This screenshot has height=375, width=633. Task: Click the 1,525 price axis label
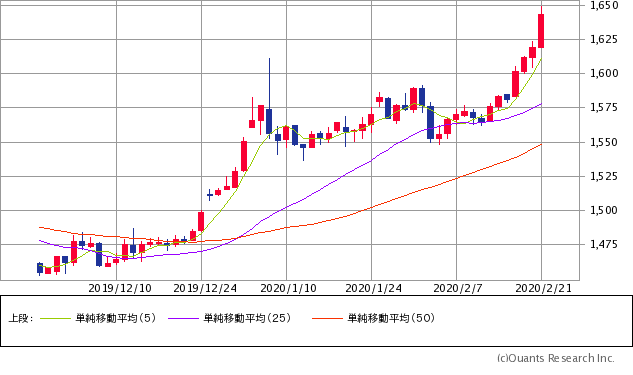pyautogui.click(x=604, y=176)
